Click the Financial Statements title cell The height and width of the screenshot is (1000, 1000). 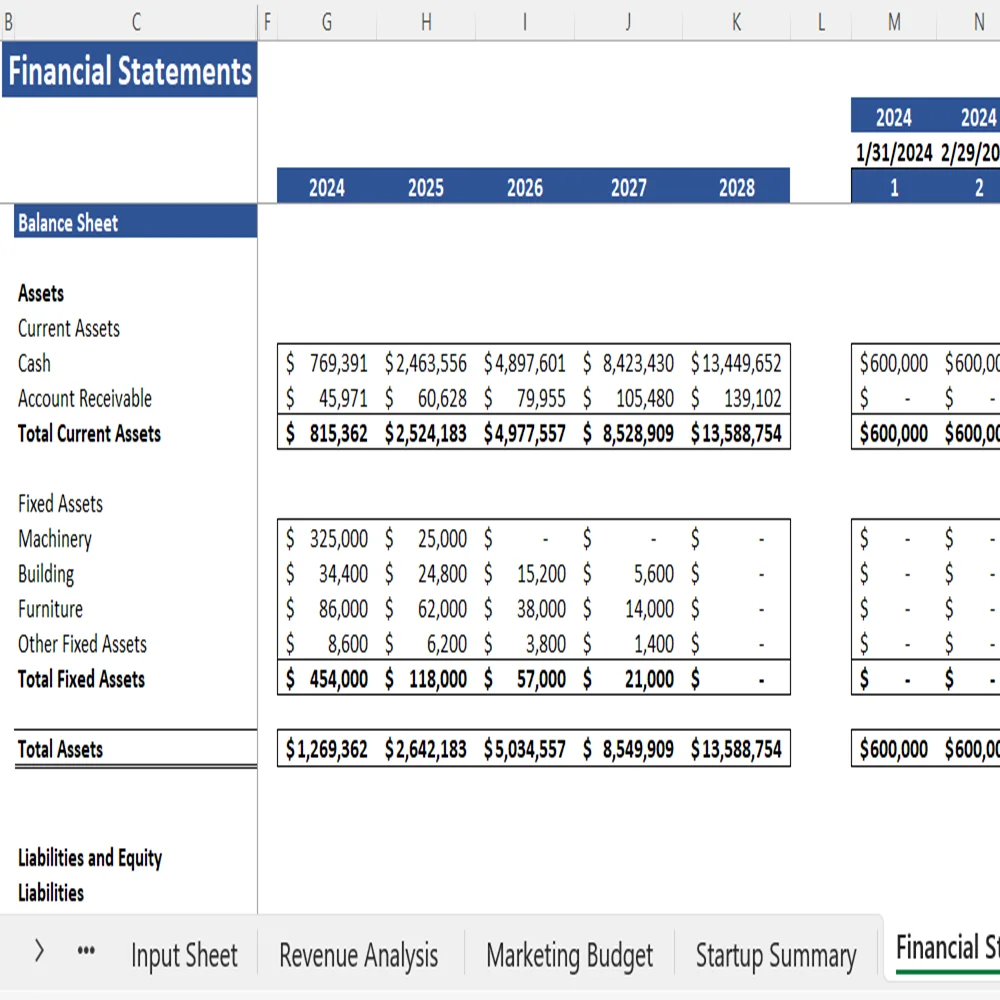[129, 71]
